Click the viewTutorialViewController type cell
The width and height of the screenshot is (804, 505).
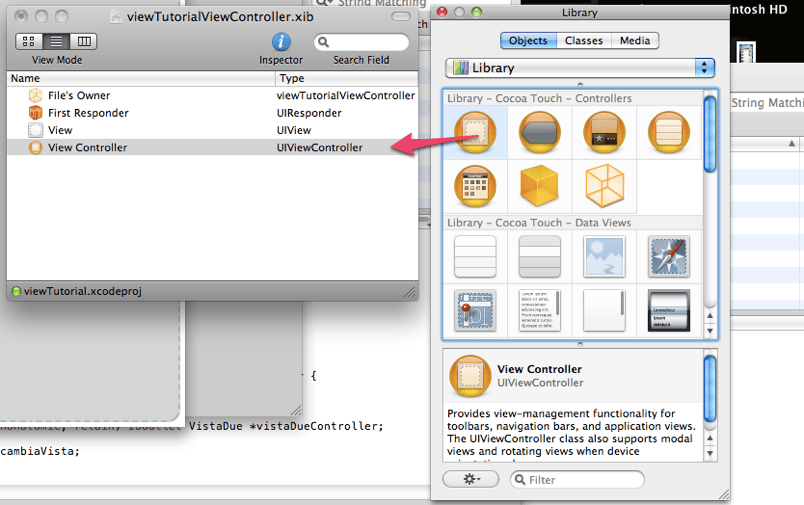[x=346, y=95]
